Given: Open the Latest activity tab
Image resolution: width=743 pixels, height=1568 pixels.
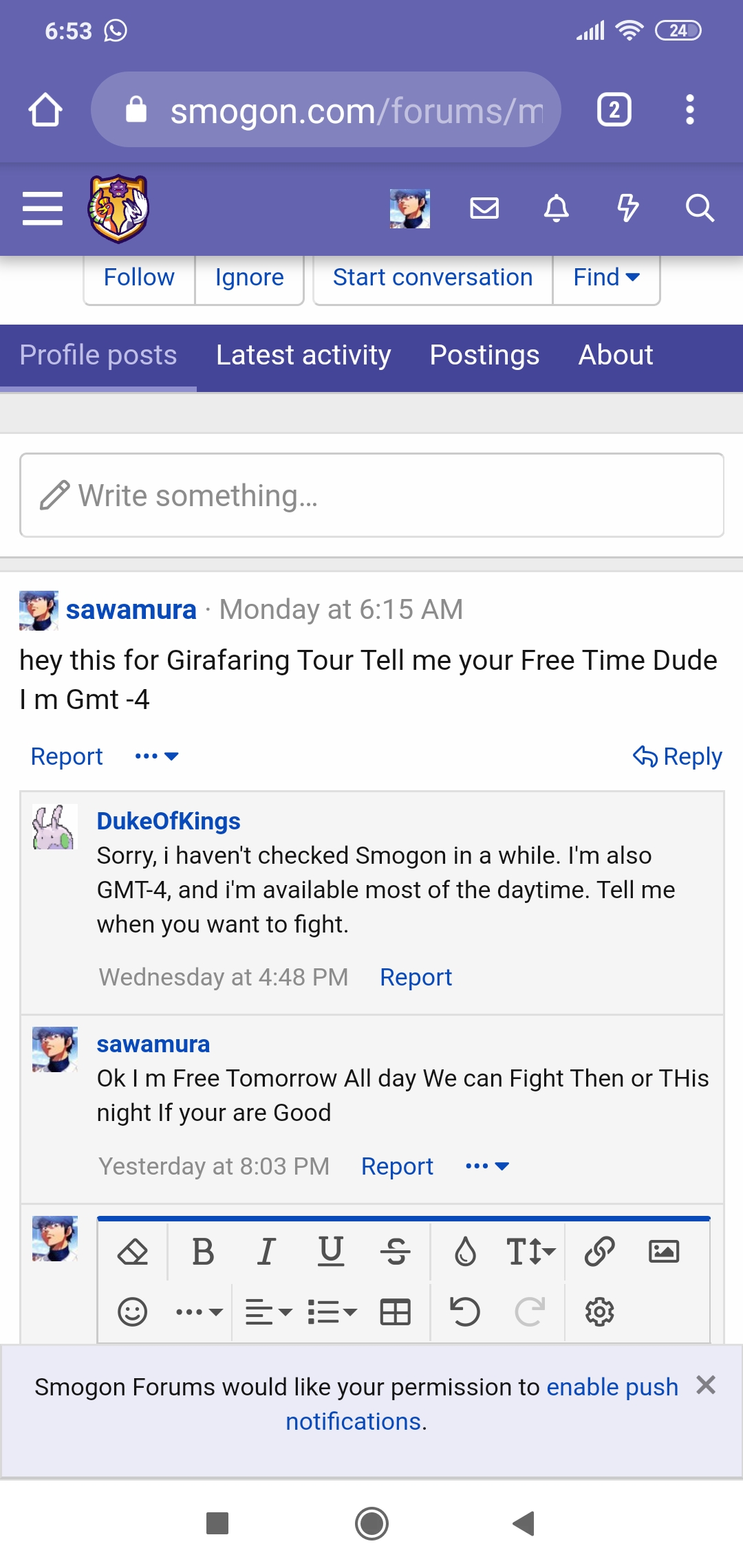Looking at the screenshot, I should (303, 356).
